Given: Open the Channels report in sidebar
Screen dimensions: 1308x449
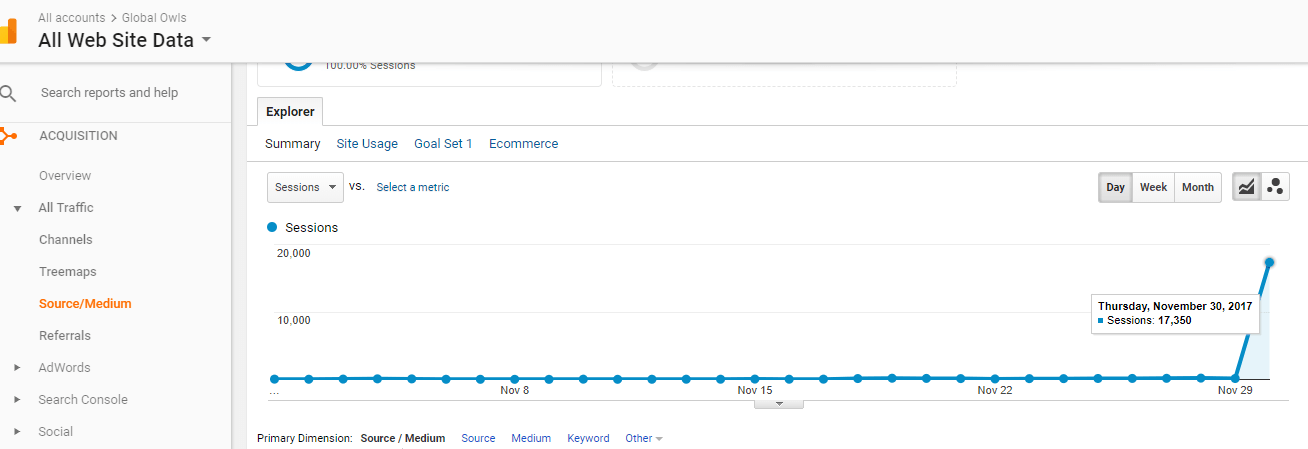Looking at the screenshot, I should click(x=66, y=240).
